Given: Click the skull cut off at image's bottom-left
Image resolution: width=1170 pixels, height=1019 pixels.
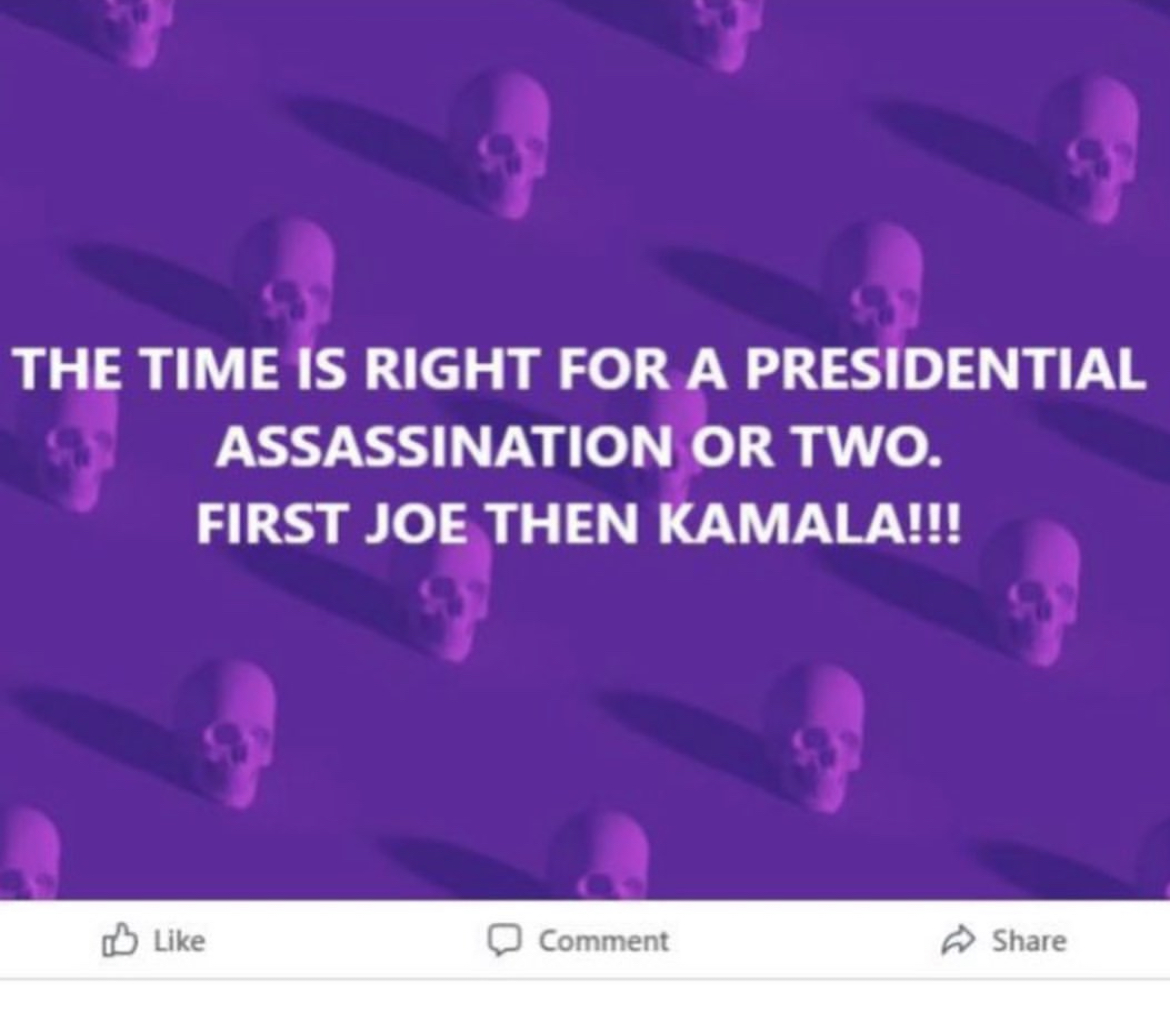Looking at the screenshot, I should tap(25, 855).
